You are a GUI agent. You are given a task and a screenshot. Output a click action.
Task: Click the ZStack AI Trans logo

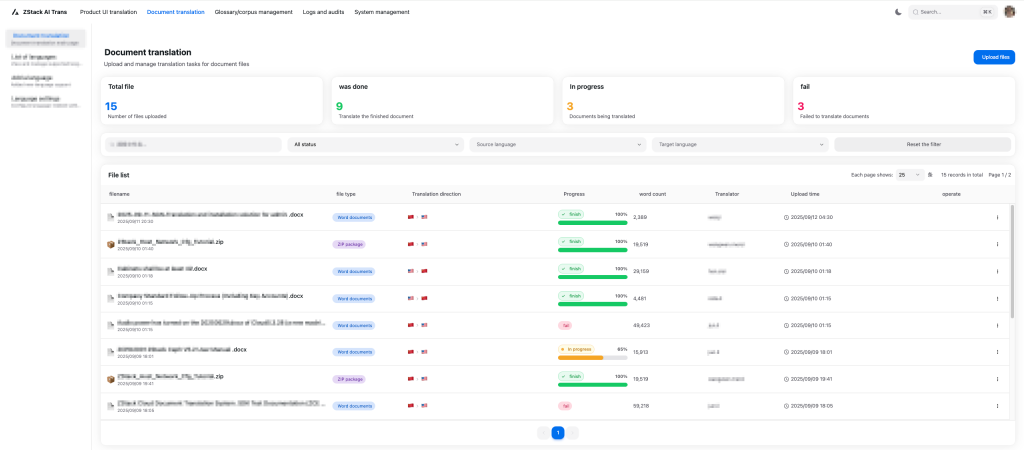click(x=42, y=12)
